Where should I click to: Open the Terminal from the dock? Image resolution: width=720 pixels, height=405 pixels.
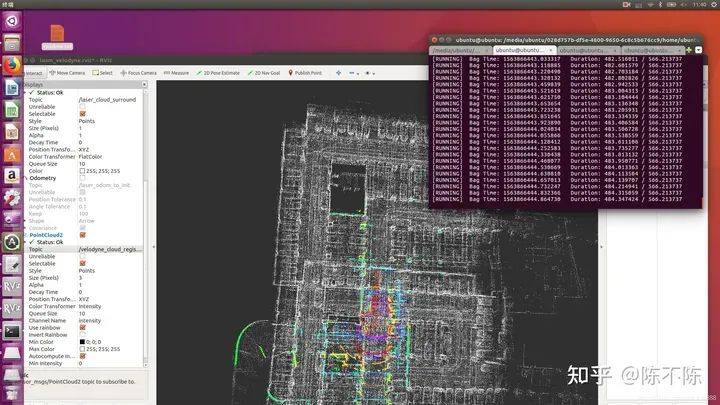coord(12,331)
